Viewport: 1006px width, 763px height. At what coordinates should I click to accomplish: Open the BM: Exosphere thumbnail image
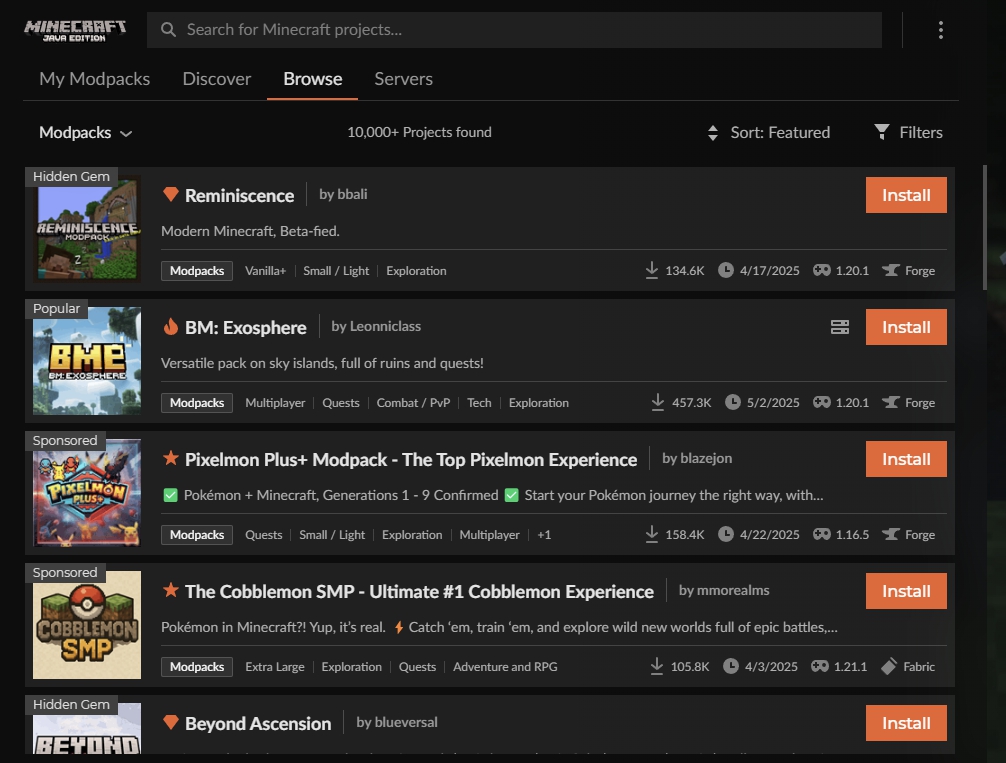(x=87, y=361)
